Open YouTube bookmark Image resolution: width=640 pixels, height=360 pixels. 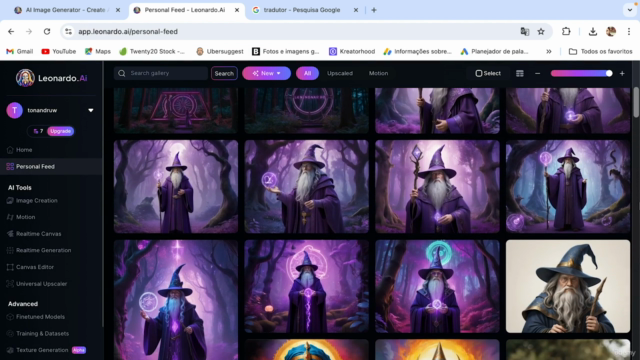tap(59, 51)
